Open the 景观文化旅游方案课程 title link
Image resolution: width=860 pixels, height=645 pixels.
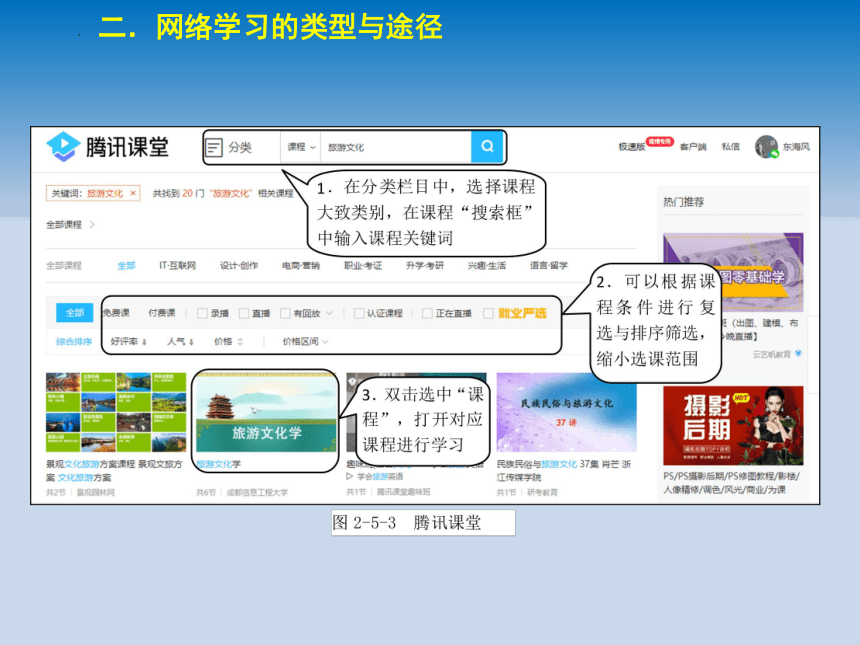(114, 471)
